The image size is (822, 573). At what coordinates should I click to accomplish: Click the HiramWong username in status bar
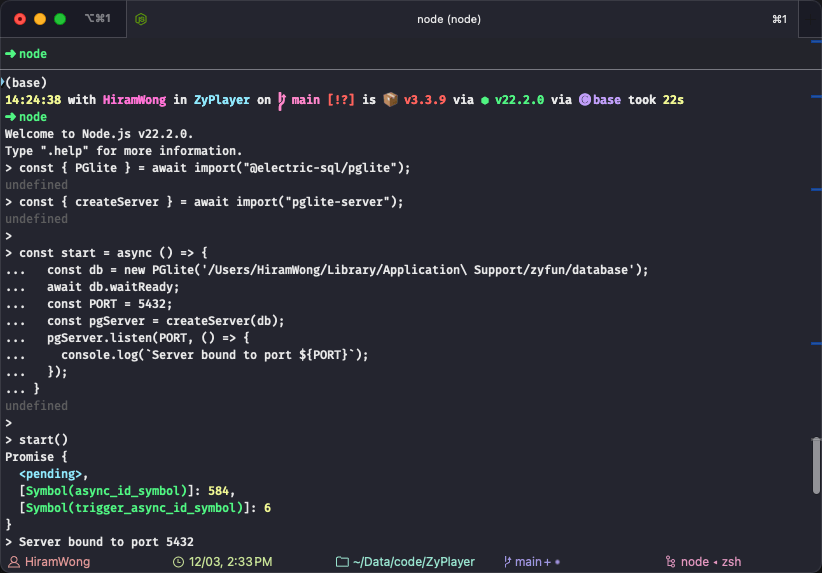56,562
